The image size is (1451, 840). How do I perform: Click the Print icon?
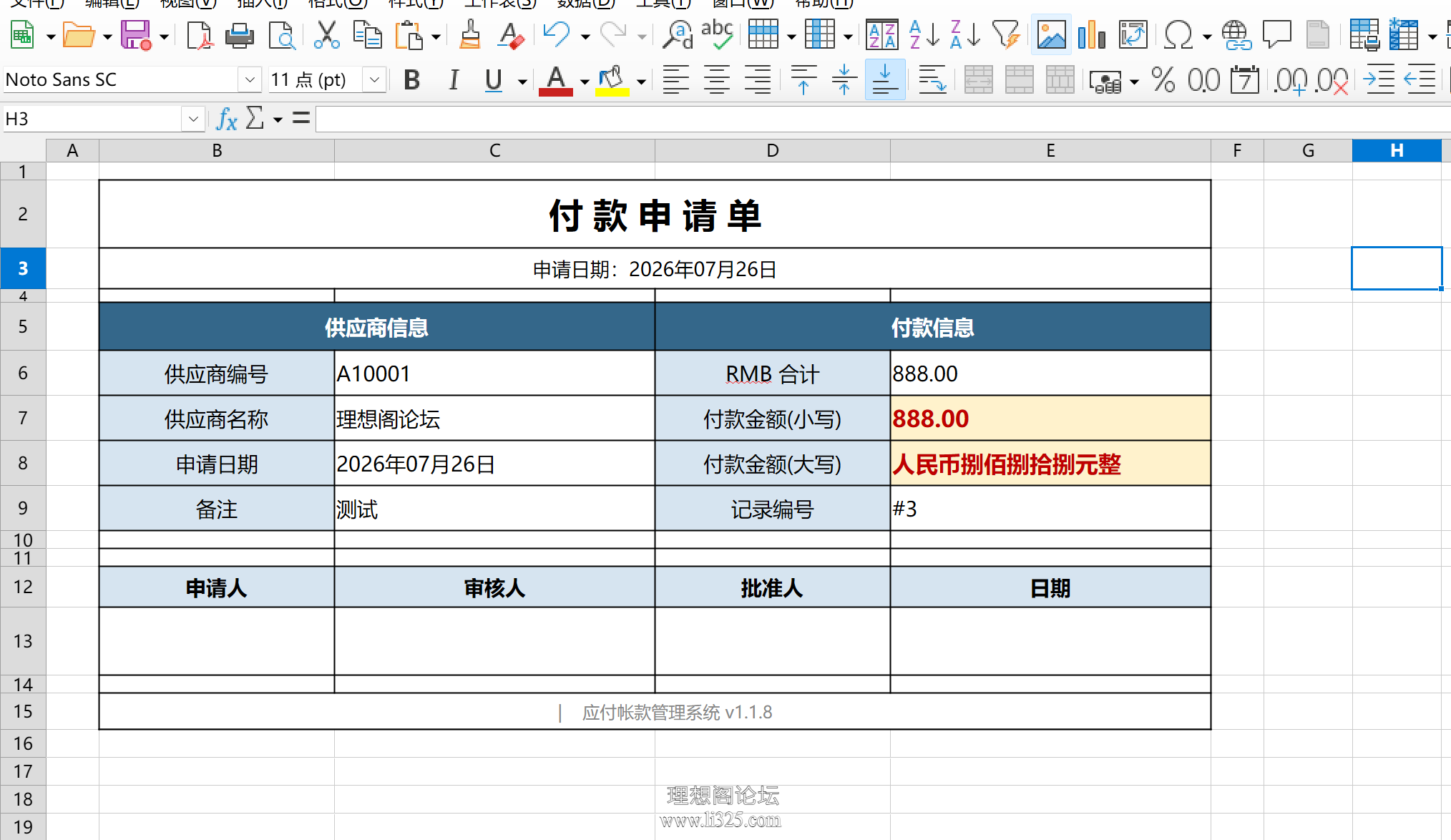tap(240, 34)
